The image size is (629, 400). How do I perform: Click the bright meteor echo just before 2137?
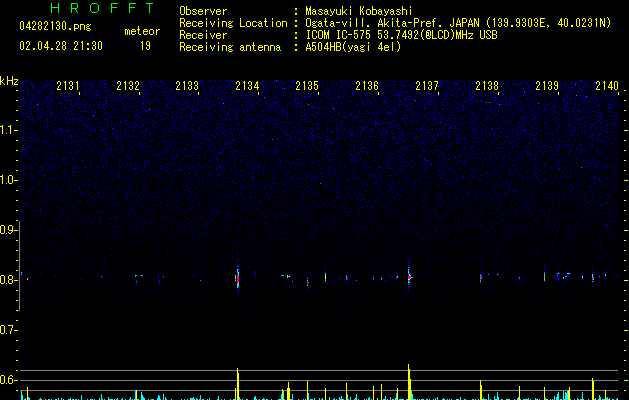tap(409, 276)
